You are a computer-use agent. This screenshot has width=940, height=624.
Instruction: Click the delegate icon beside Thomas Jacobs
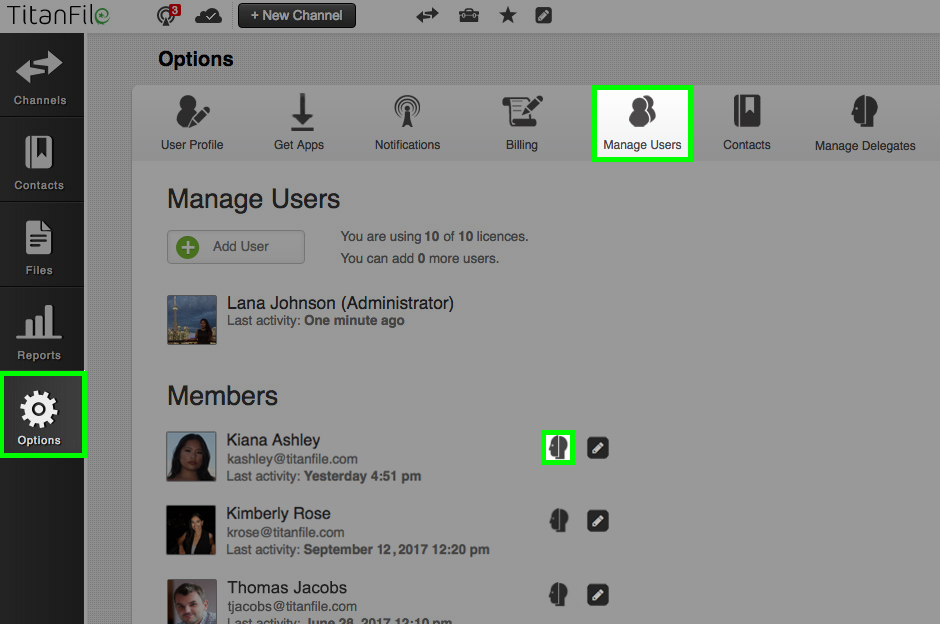pyautogui.click(x=558, y=594)
